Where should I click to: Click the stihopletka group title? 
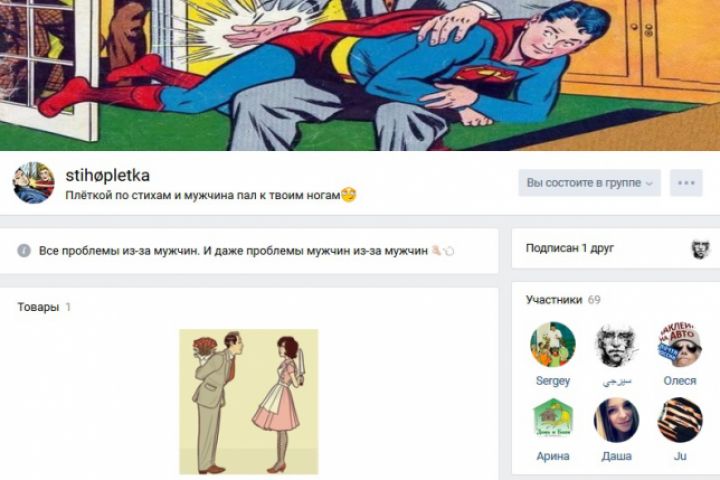[107, 175]
